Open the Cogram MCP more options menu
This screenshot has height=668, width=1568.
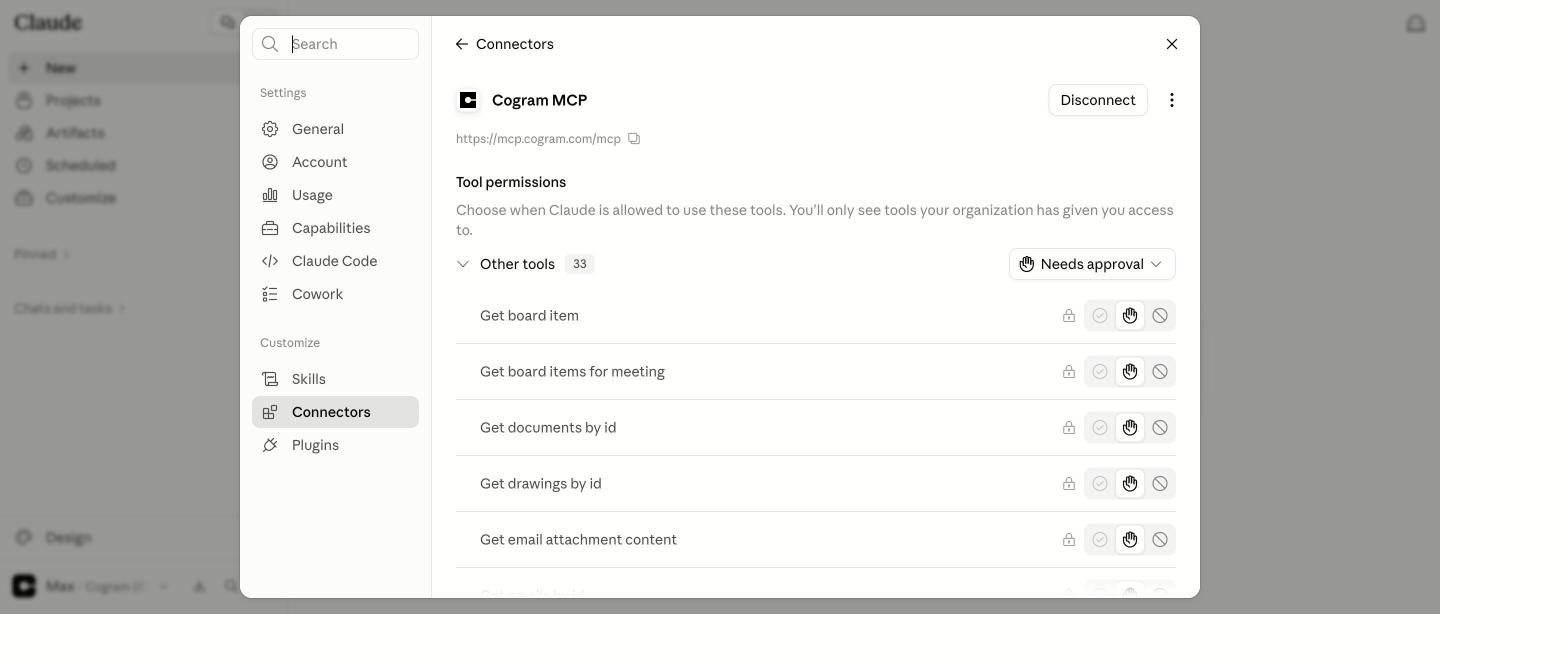point(1172,100)
